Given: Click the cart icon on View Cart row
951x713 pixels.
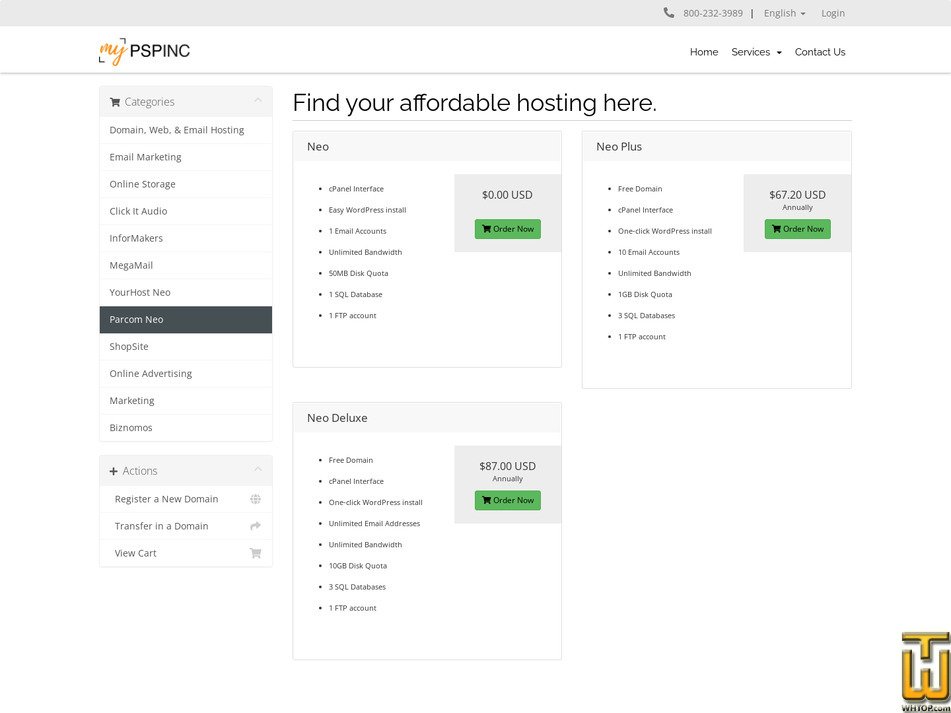Looking at the screenshot, I should point(255,553).
